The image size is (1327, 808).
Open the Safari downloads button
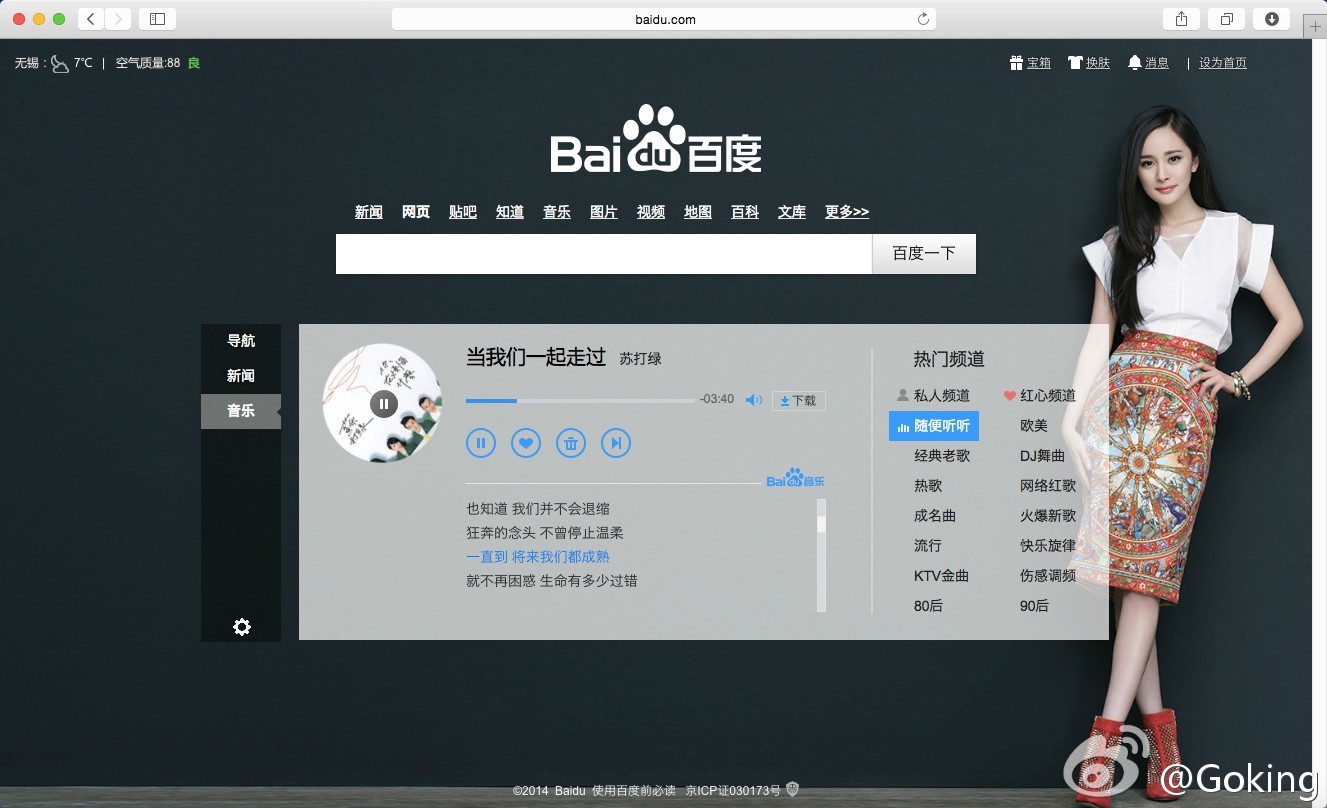1272,18
